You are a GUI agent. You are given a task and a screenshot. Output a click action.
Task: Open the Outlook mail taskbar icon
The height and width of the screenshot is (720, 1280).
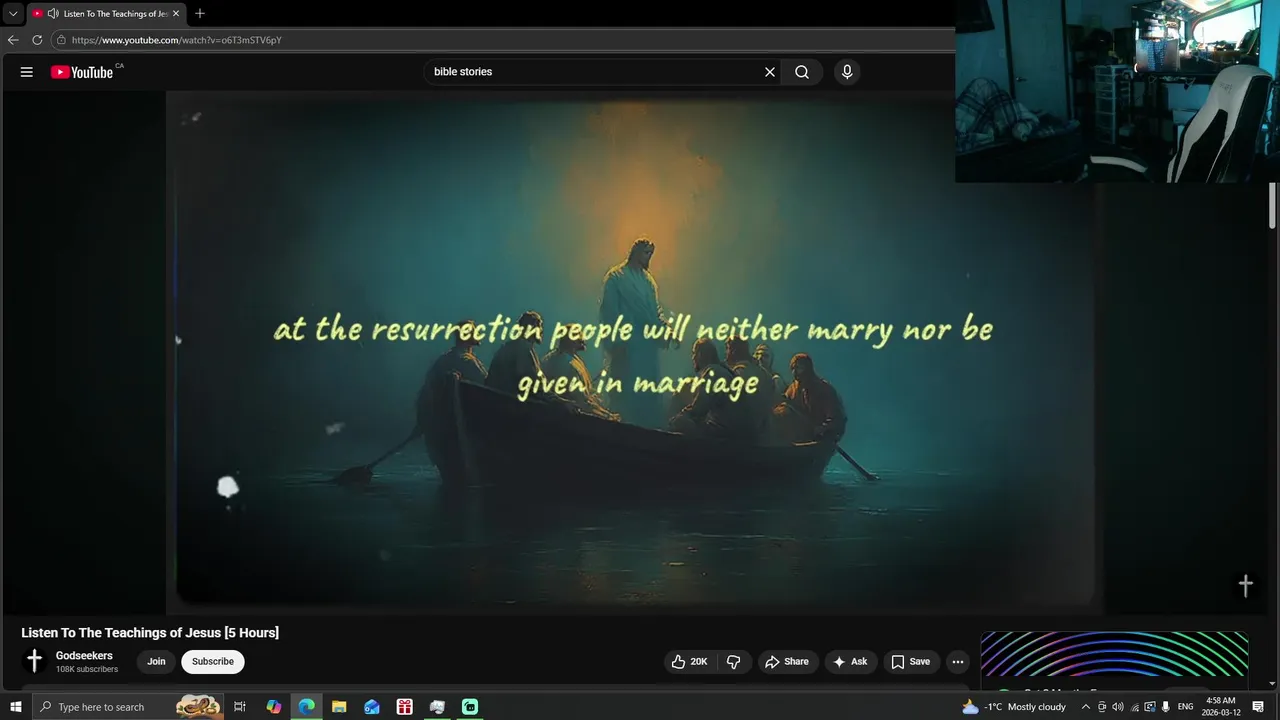(372, 707)
